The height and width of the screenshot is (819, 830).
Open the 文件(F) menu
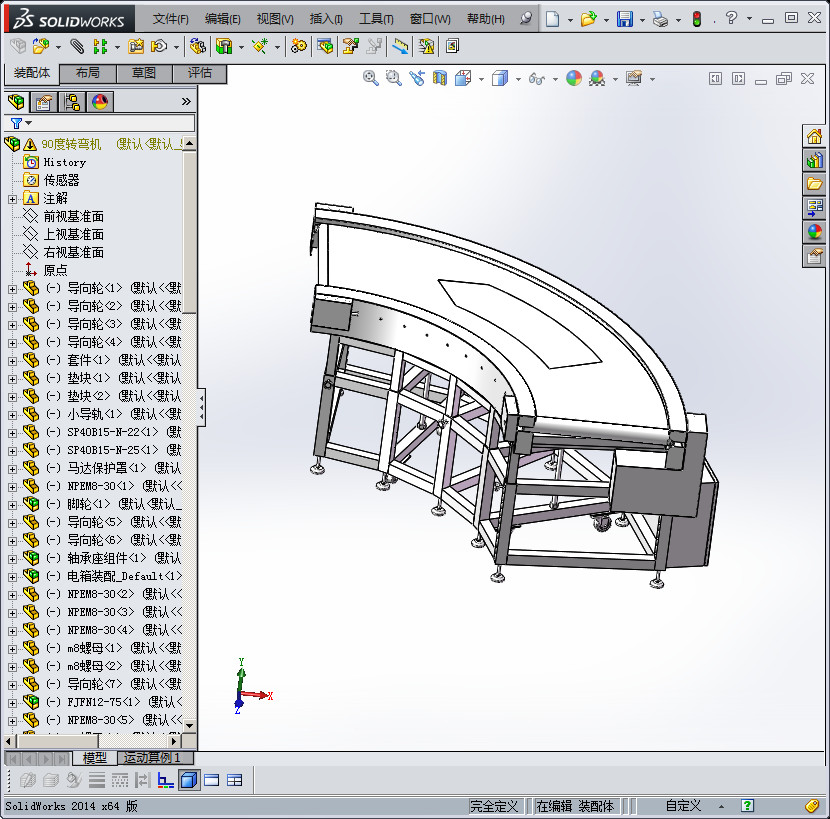click(x=170, y=19)
